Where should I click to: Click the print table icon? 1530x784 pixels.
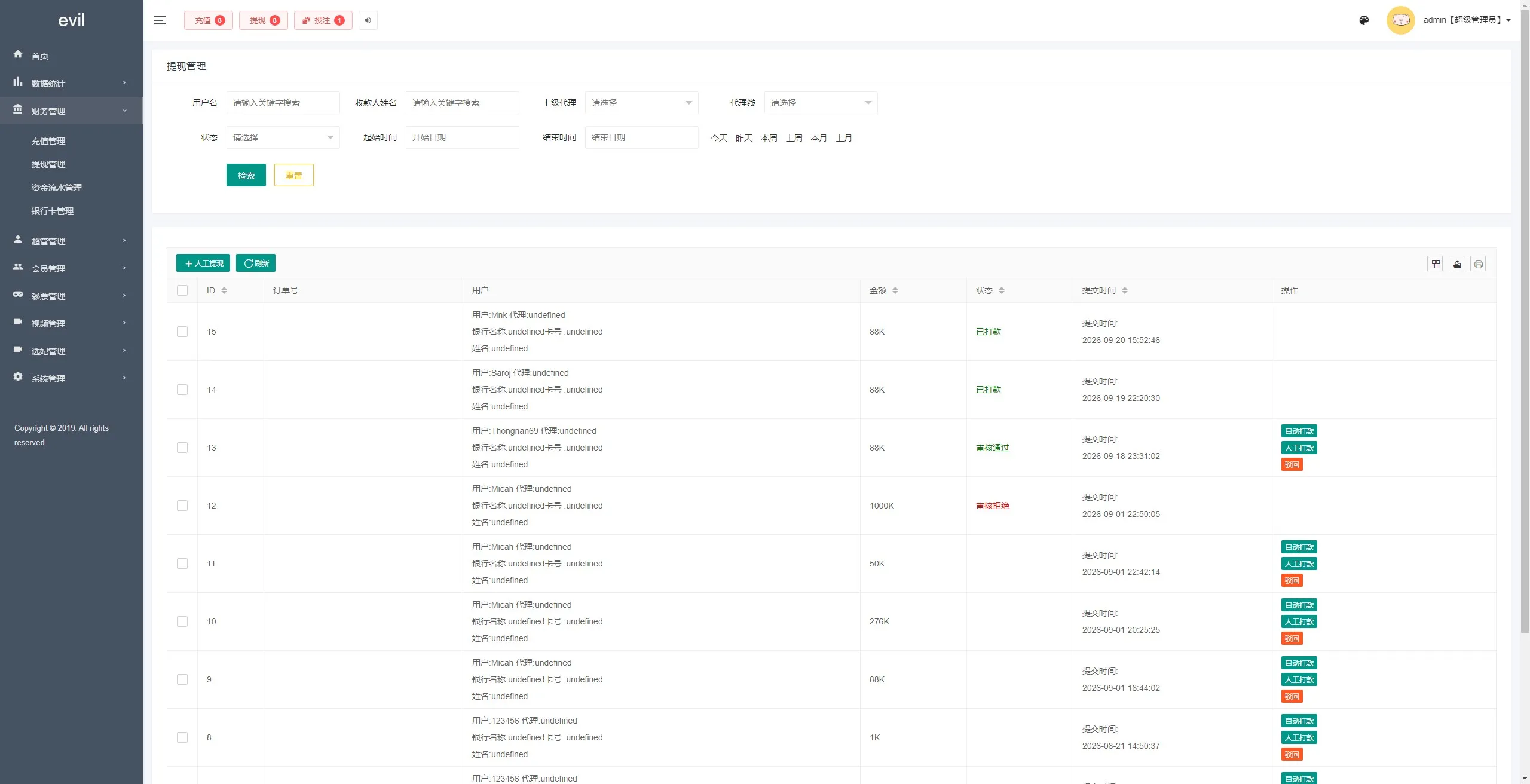(1479, 264)
